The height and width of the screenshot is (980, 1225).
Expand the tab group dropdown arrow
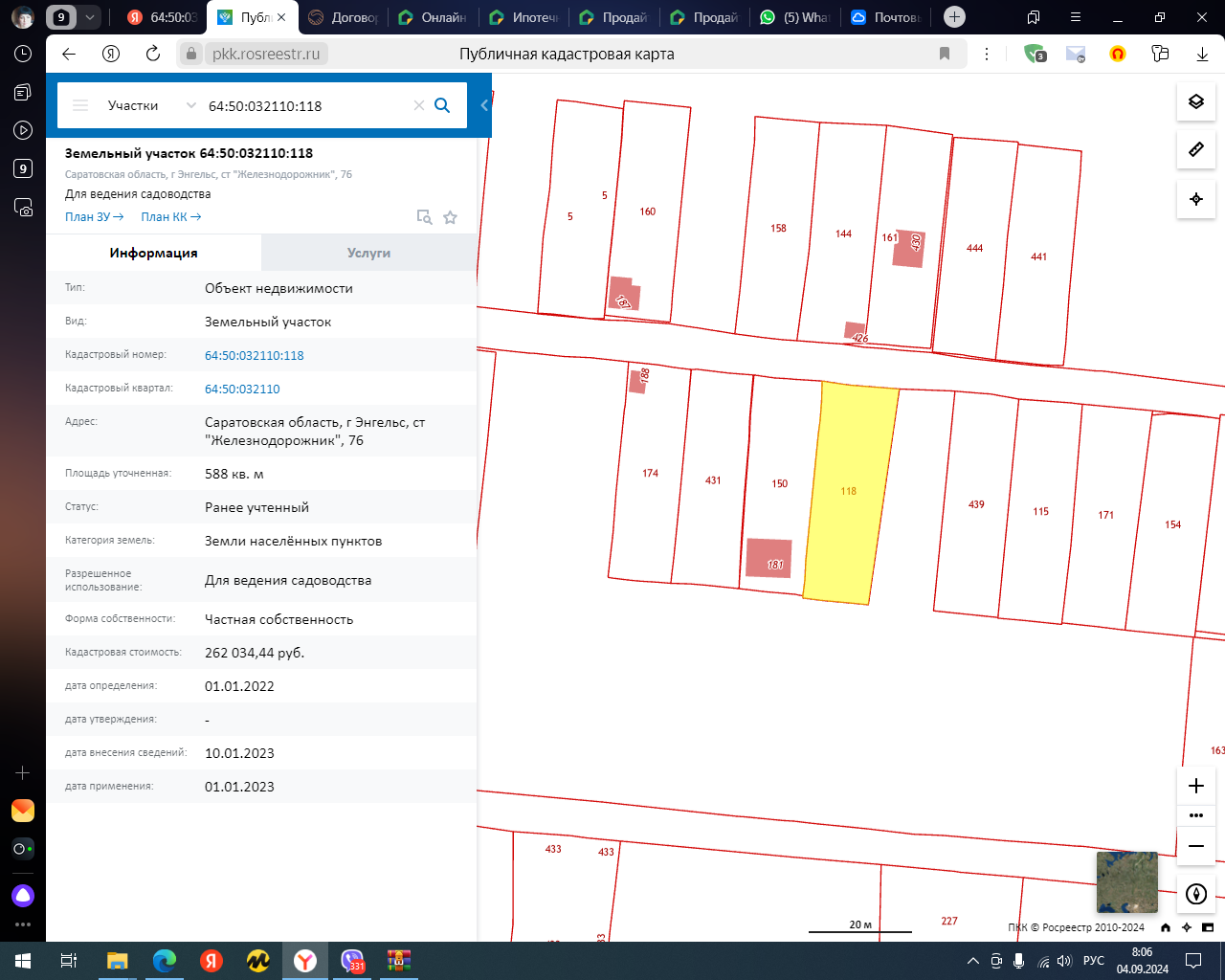[x=89, y=17]
